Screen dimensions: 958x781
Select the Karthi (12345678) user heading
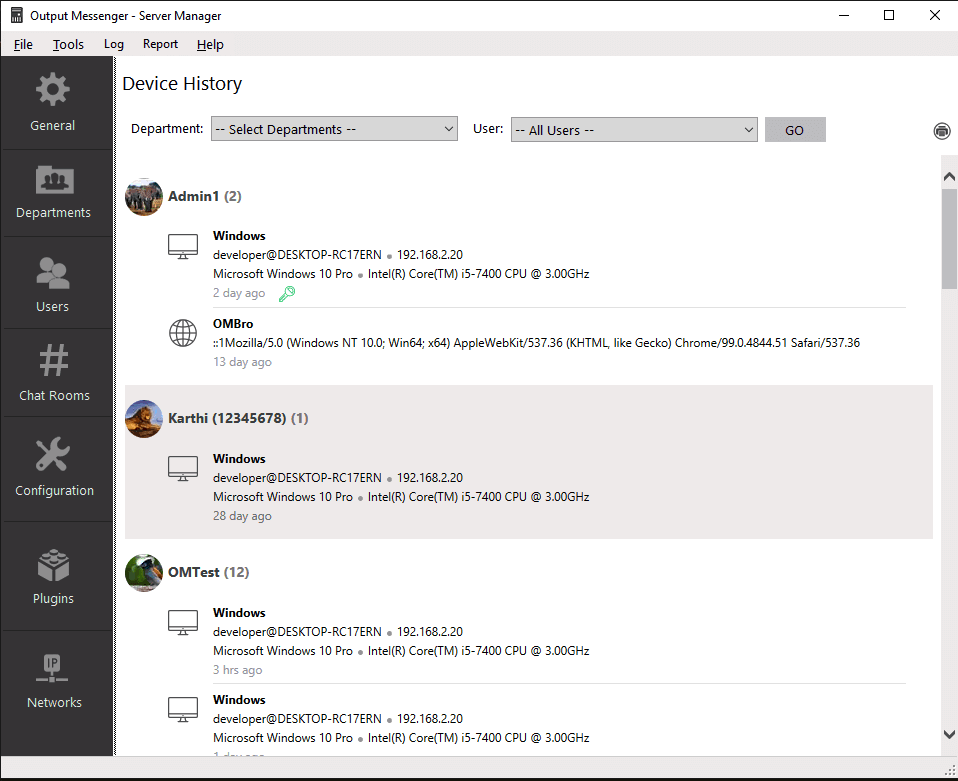tap(238, 418)
